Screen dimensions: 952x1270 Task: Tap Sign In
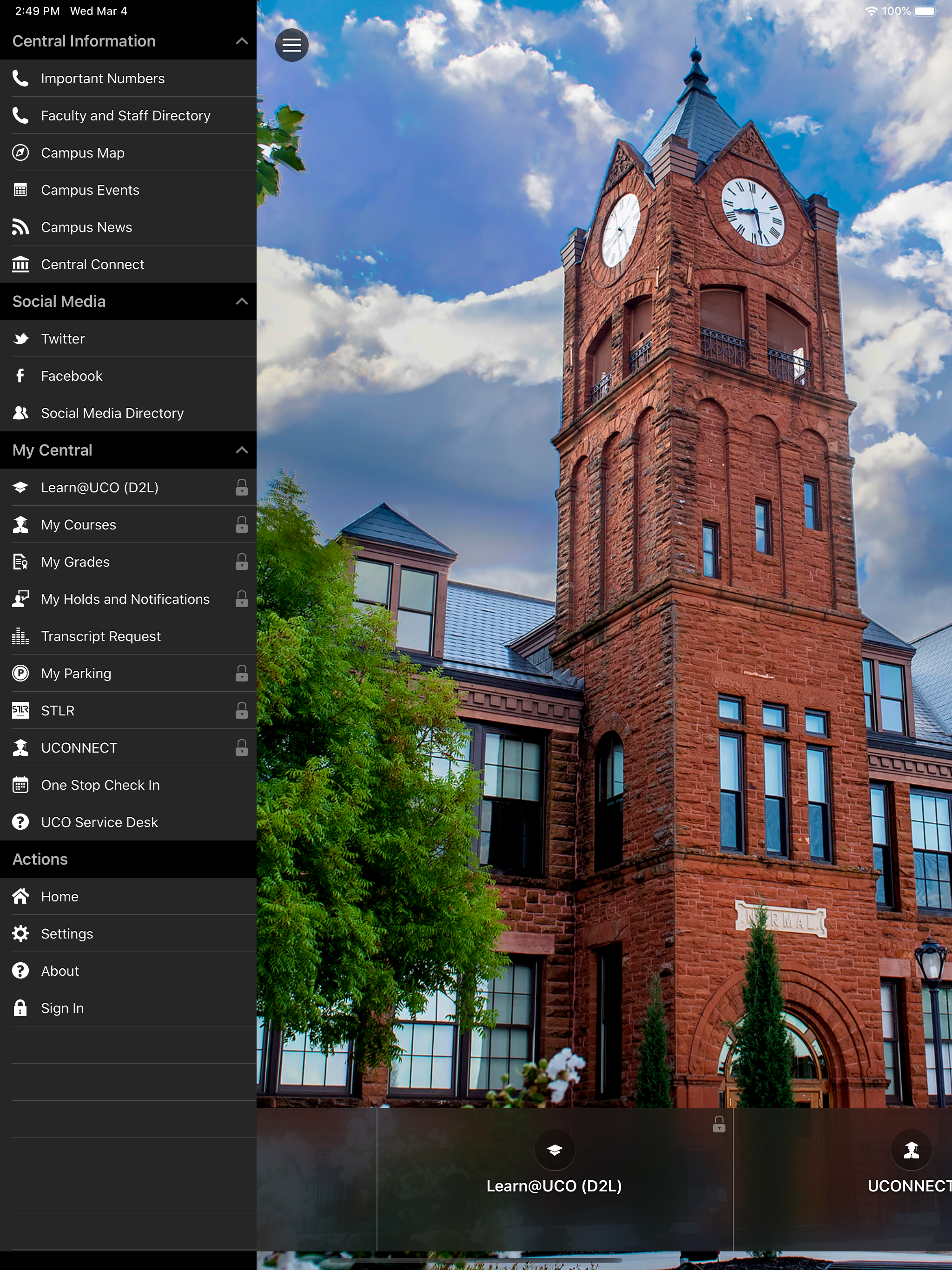point(63,1008)
